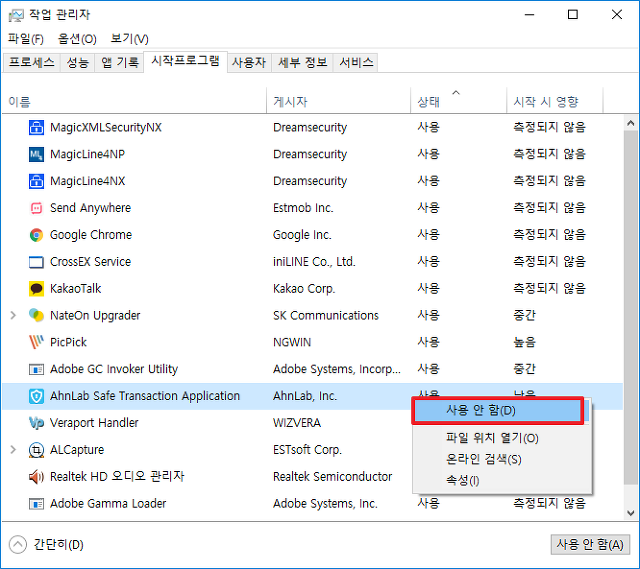Choose 사용 안 함(D) in context menu
Viewport: 640px width, 569px height.
tap(498, 410)
